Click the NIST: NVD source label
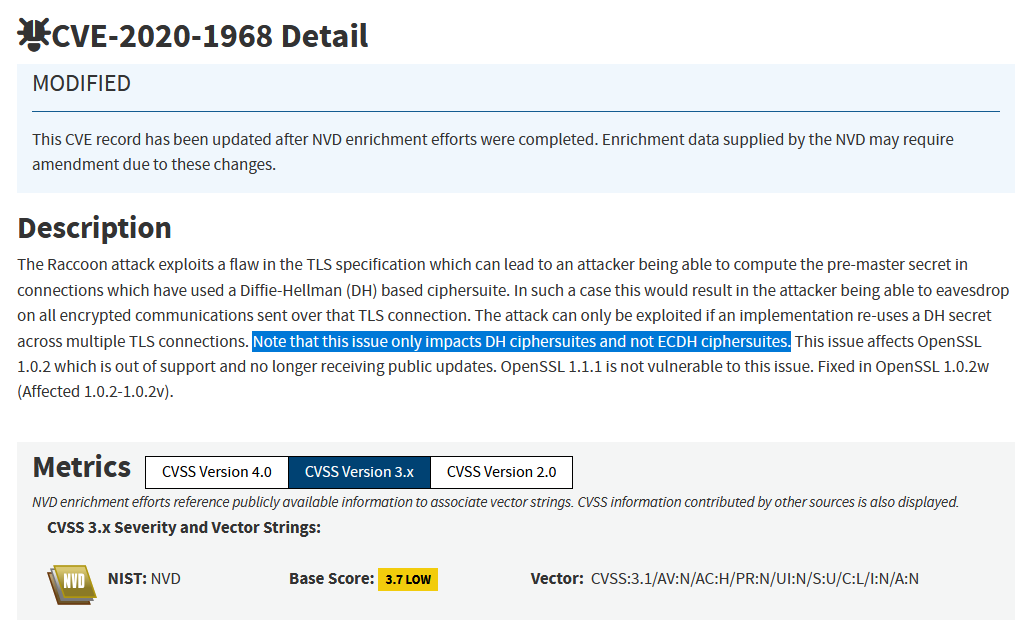 144,578
